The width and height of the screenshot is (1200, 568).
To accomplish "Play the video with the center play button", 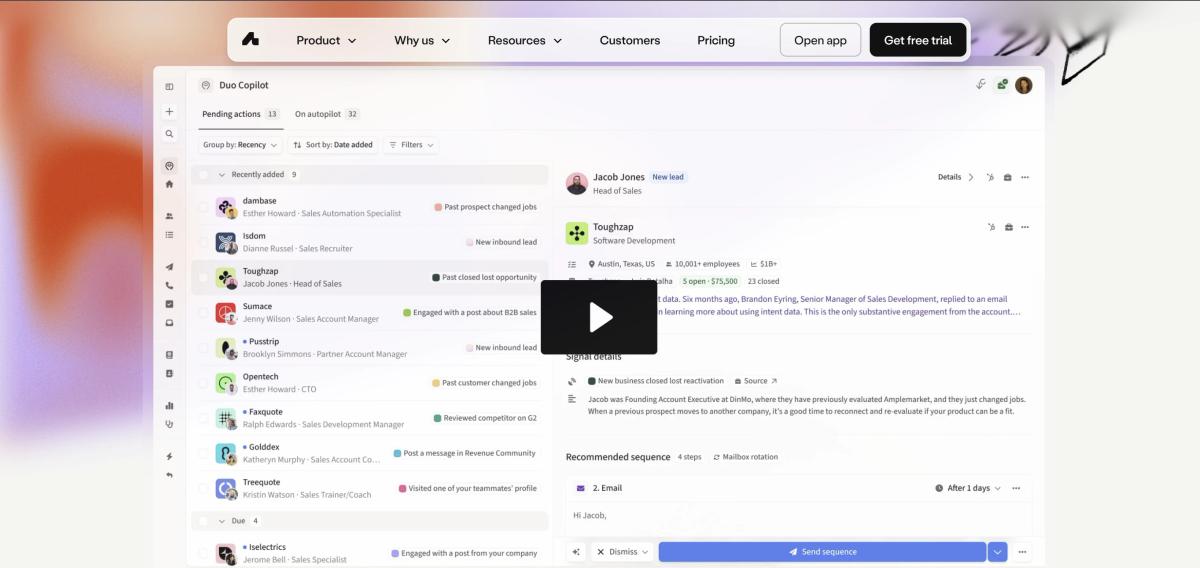I will point(599,317).
